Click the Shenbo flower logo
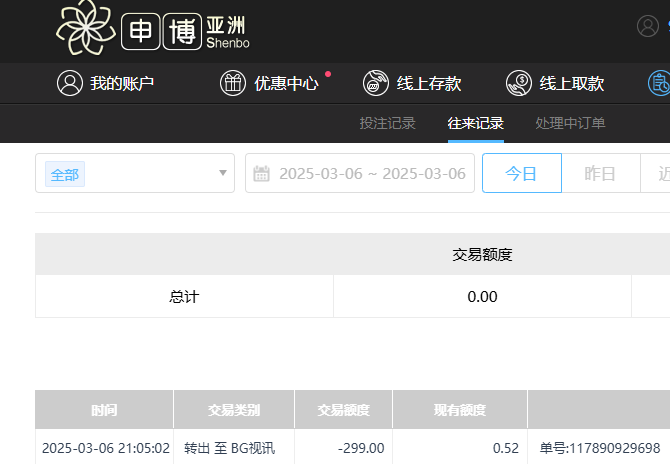 tap(86, 27)
